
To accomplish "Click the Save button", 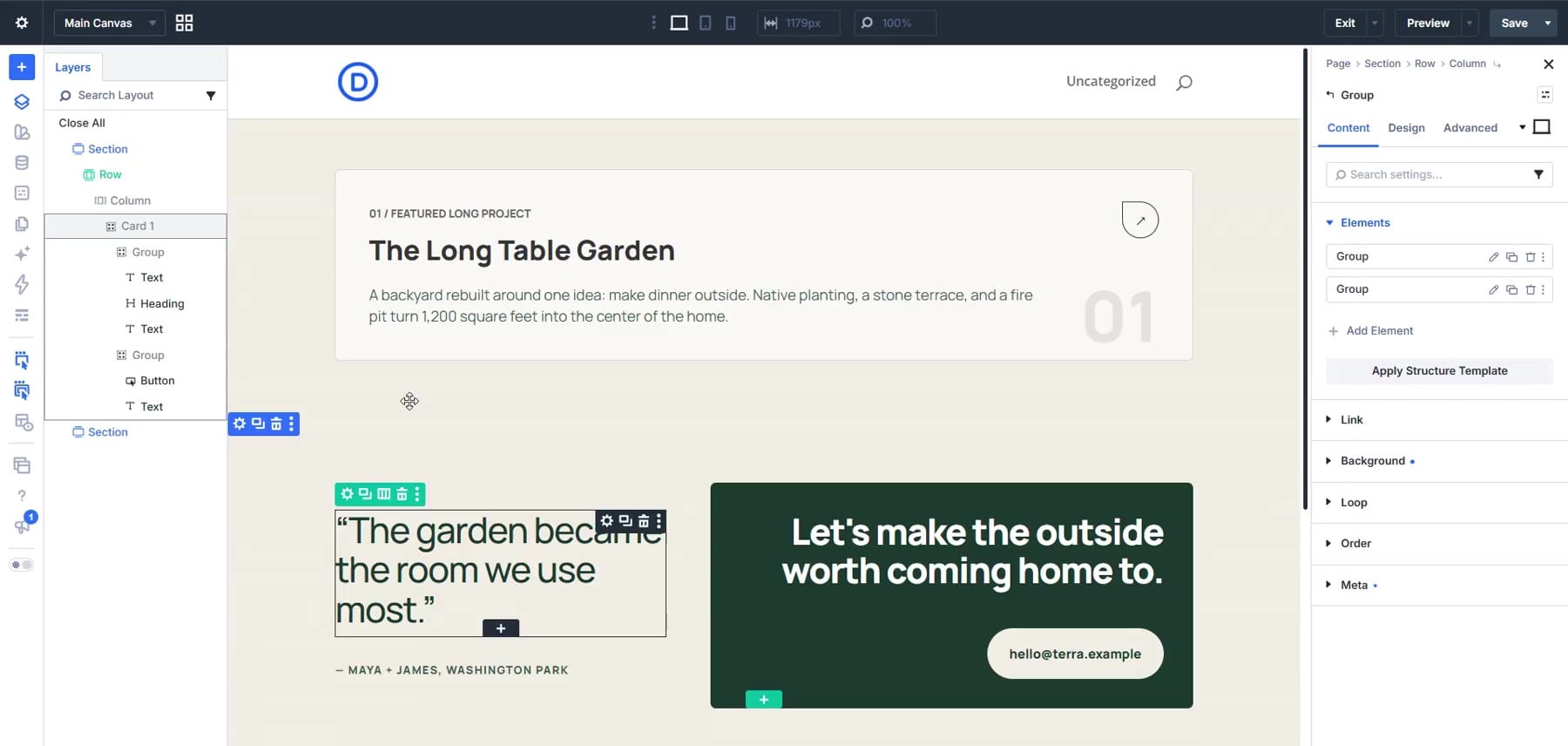I will pos(1514,23).
